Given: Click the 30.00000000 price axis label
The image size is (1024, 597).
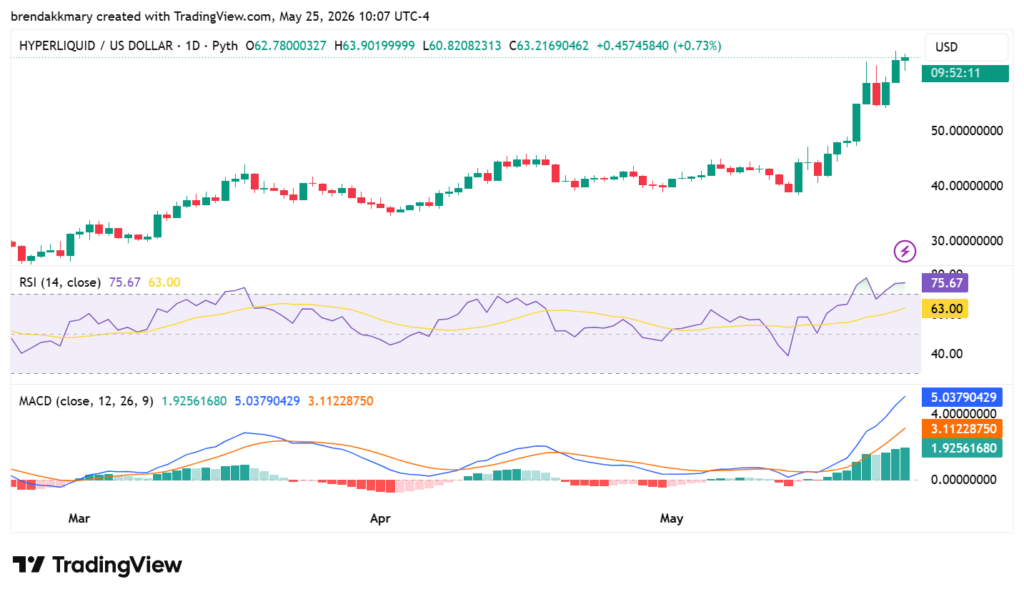Looking at the screenshot, I should (x=967, y=240).
